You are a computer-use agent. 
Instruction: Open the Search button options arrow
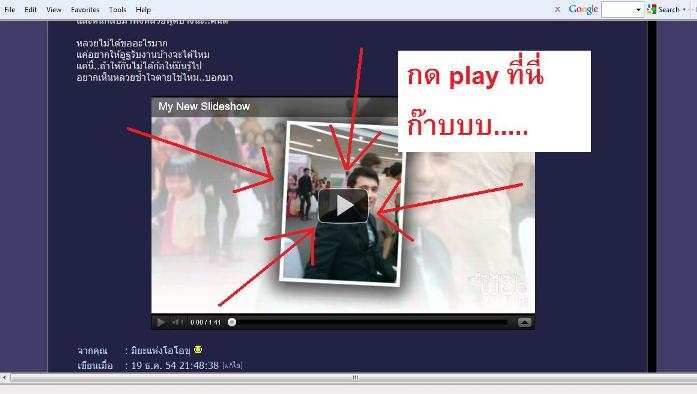[684, 9]
